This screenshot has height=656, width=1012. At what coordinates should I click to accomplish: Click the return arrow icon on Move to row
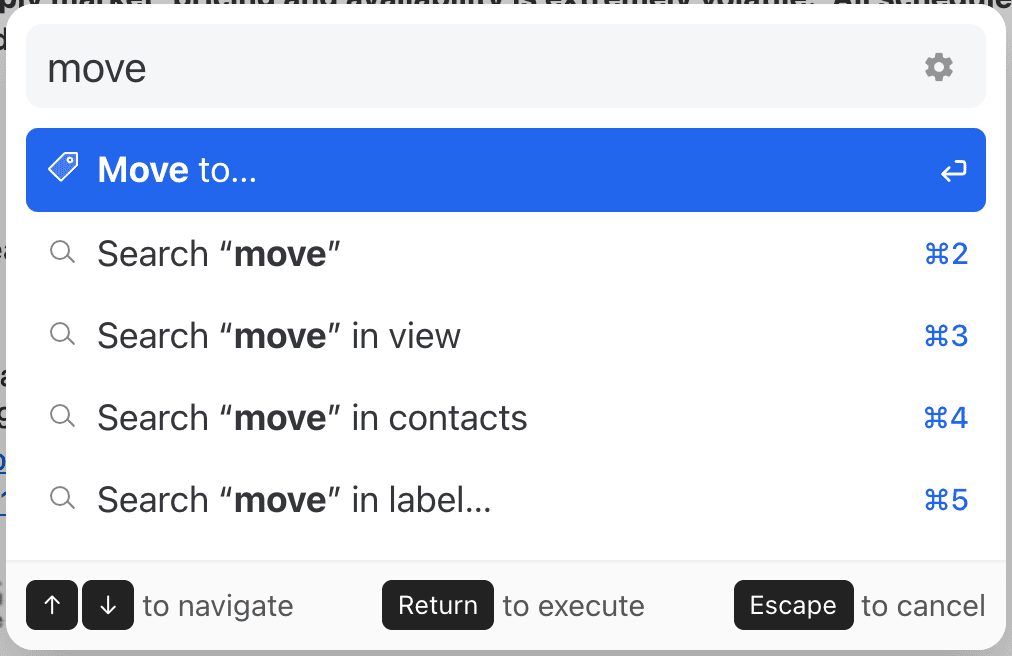click(x=953, y=170)
